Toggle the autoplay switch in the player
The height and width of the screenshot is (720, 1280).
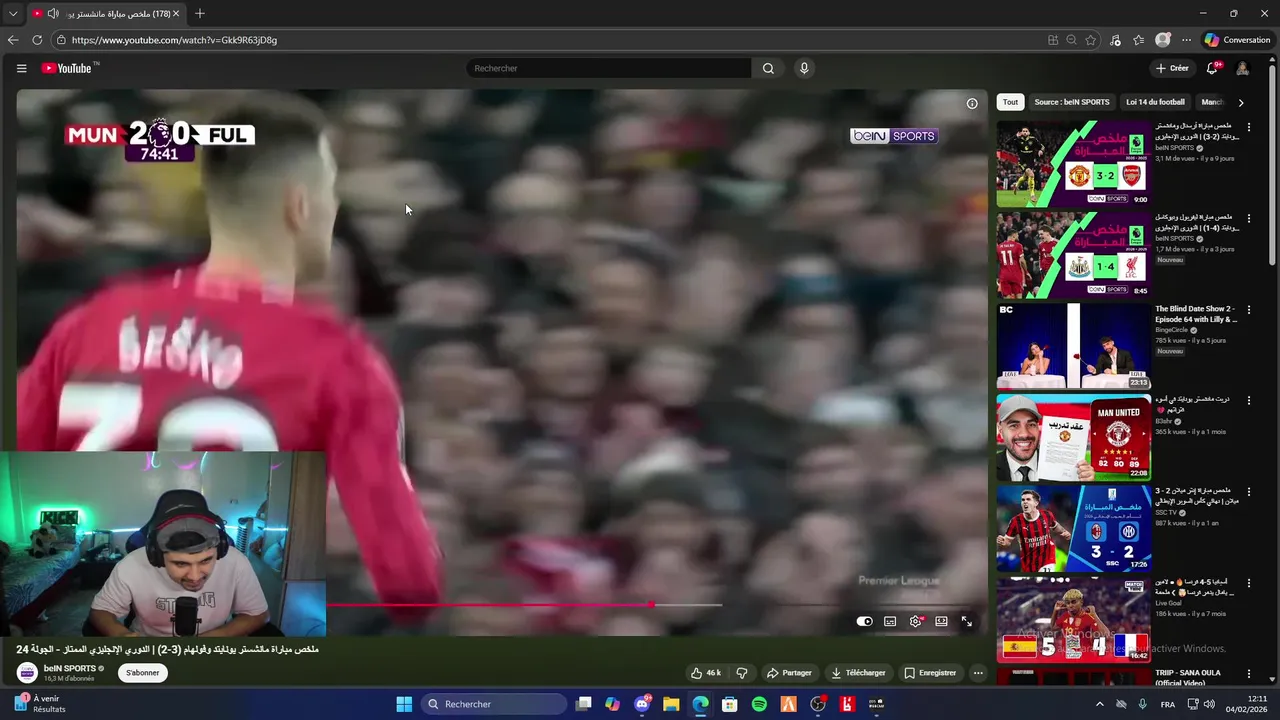(x=865, y=621)
